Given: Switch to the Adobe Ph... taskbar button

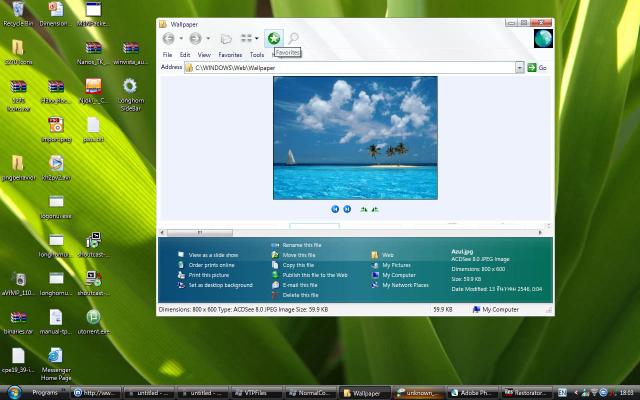Looking at the screenshot, I should coord(472,393).
